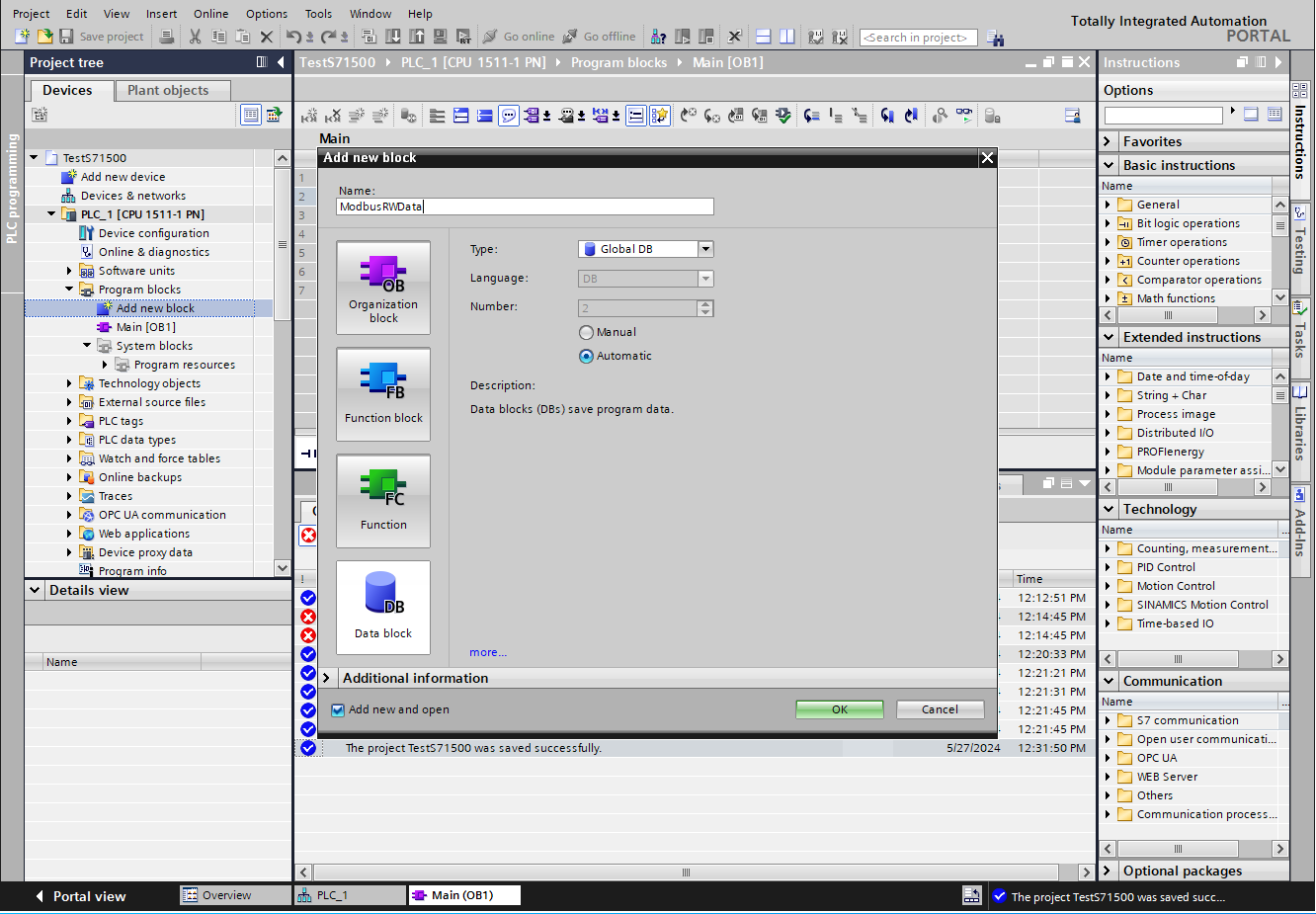The width and height of the screenshot is (1316, 914).
Task: Click the Open project toolbar icon
Action: tap(44, 37)
